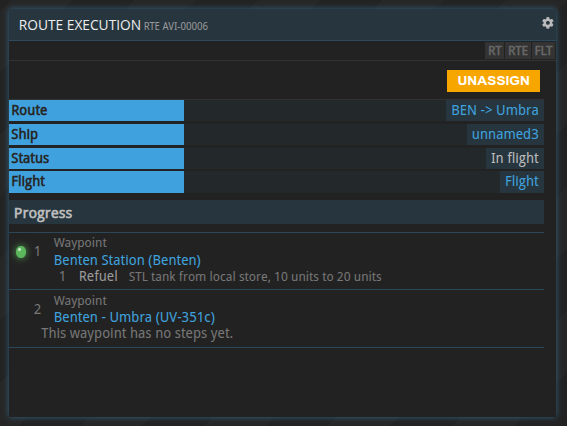Switch to the RTE tab
The width and height of the screenshot is (567, 426).
pos(518,51)
